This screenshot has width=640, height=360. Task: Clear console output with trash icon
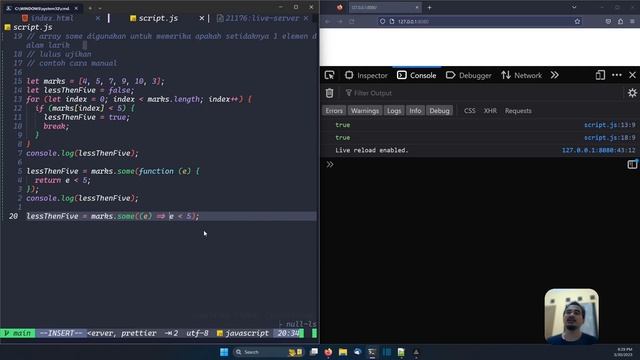[x=329, y=93]
